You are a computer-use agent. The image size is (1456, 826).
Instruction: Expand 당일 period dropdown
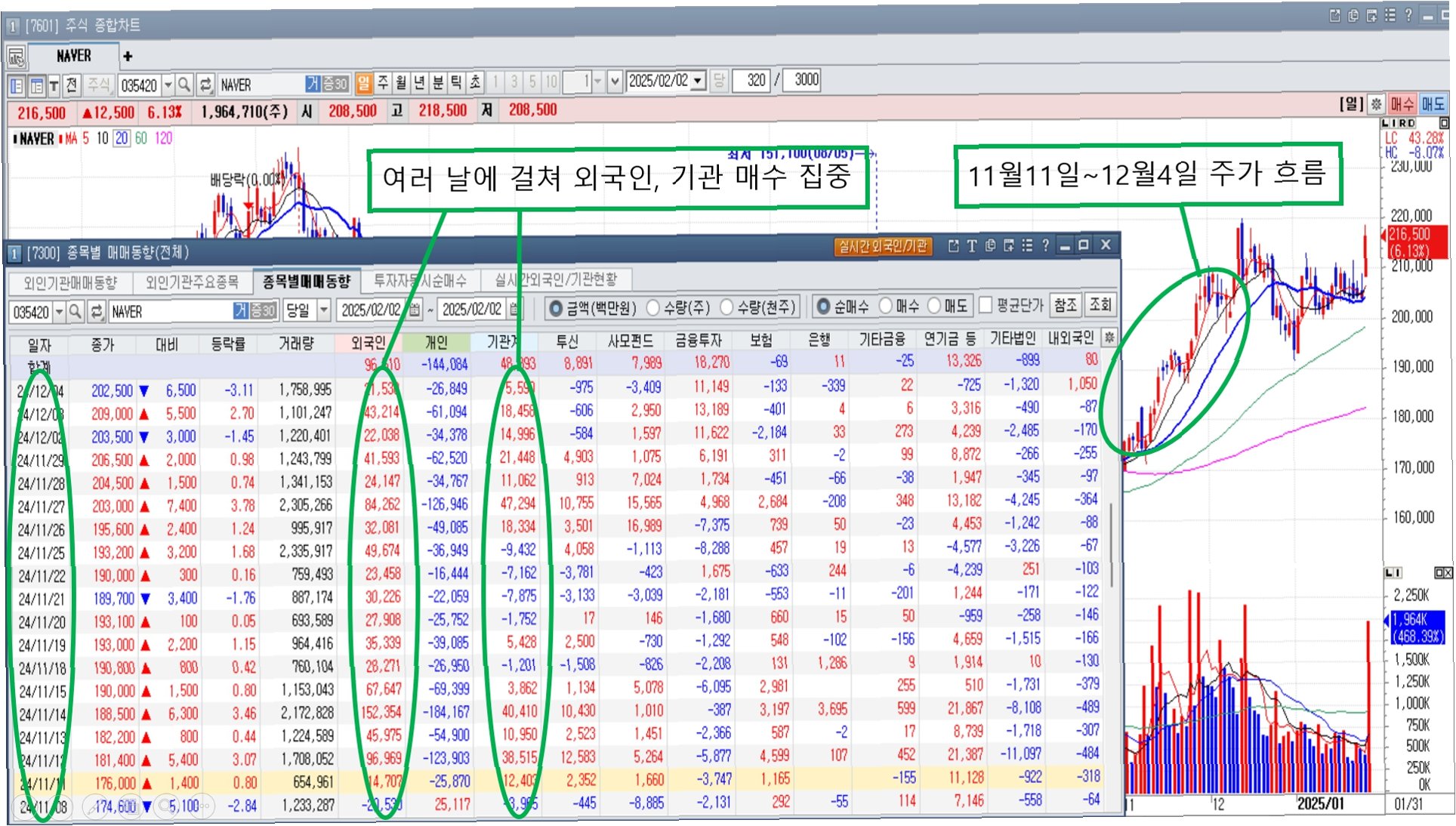[324, 310]
